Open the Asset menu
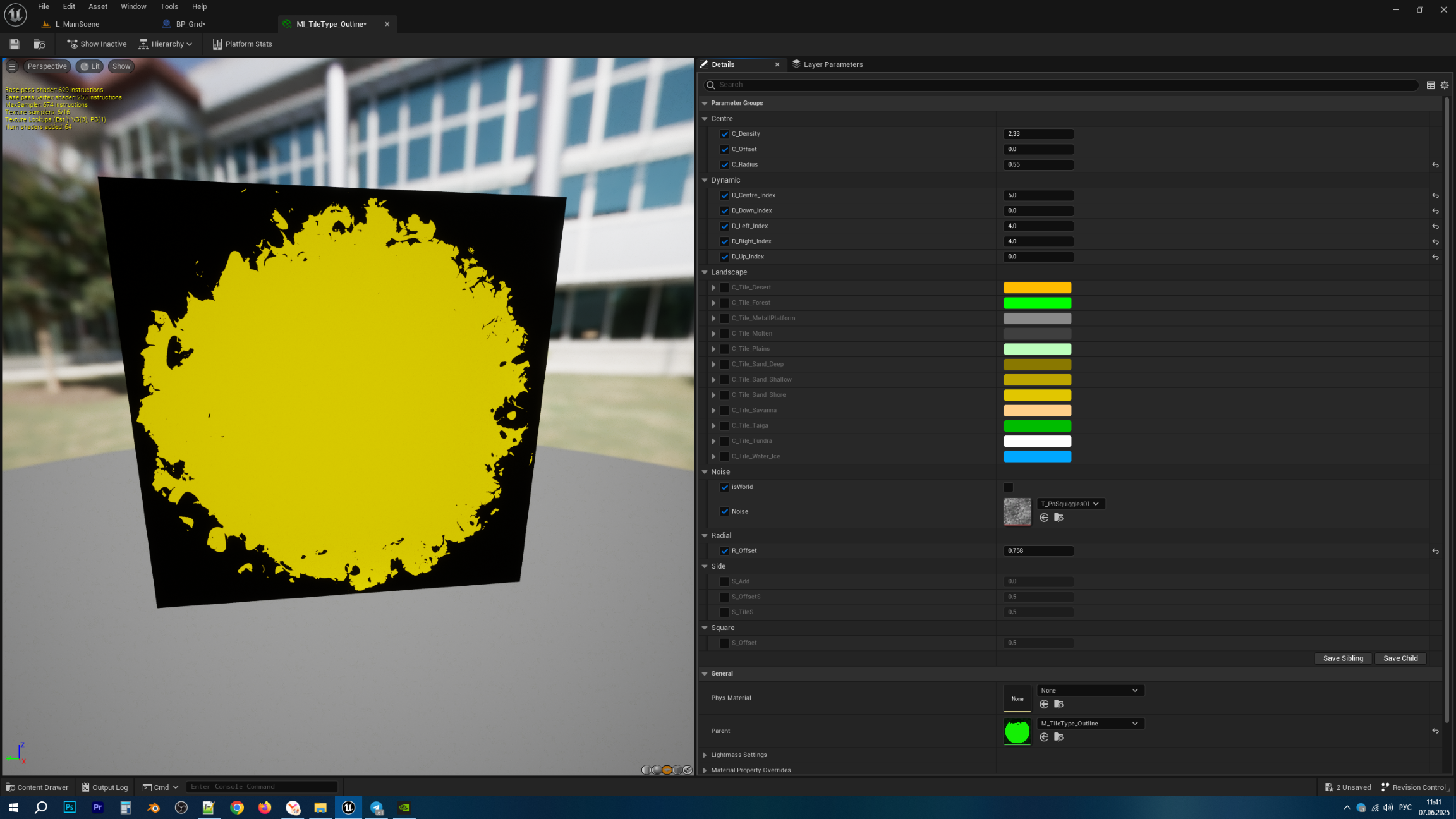Image resolution: width=1456 pixels, height=819 pixels. (x=98, y=6)
